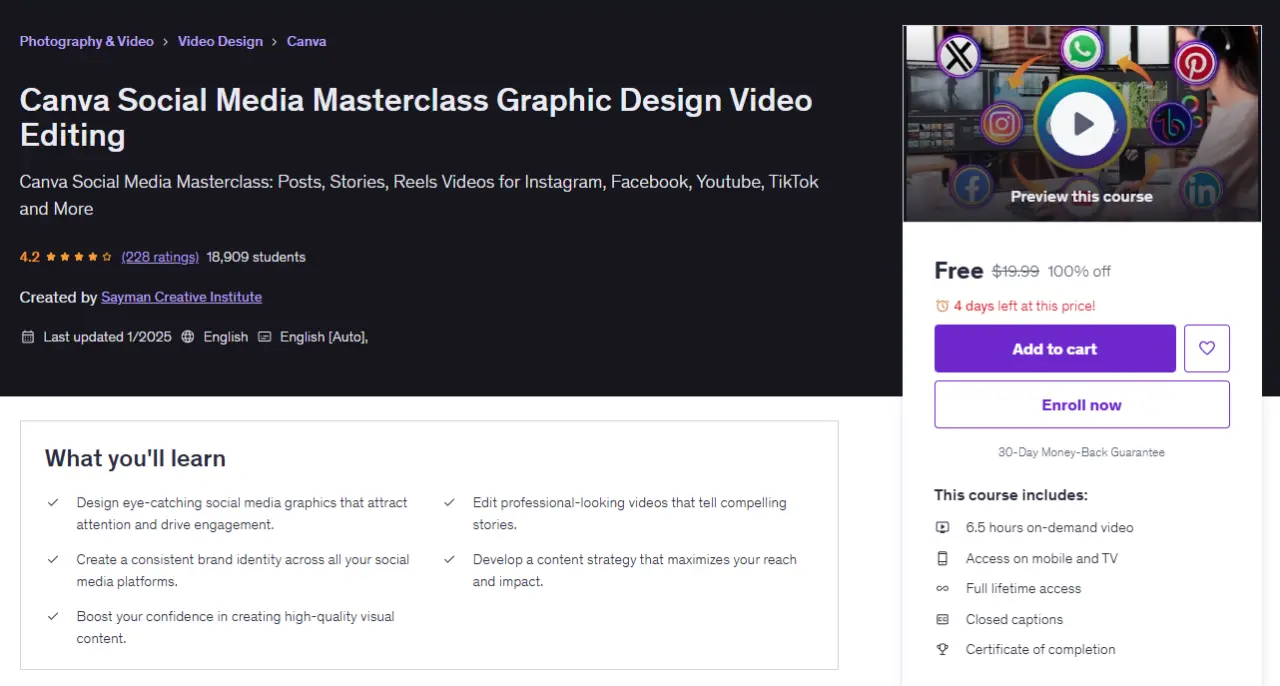Click the WhatsApp logo in preview thumbnail

tap(1082, 50)
